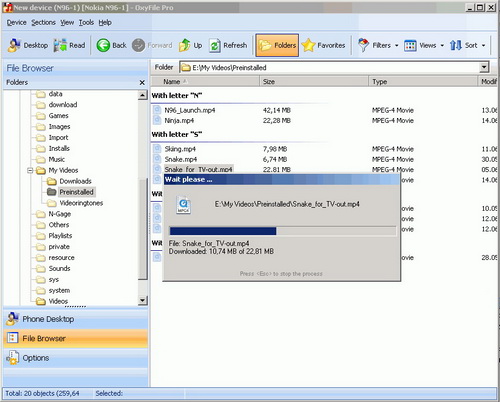Image resolution: width=500 pixels, height=402 pixels.
Task: Switch to Phone Desktop section
Action: pyautogui.click(x=76, y=319)
